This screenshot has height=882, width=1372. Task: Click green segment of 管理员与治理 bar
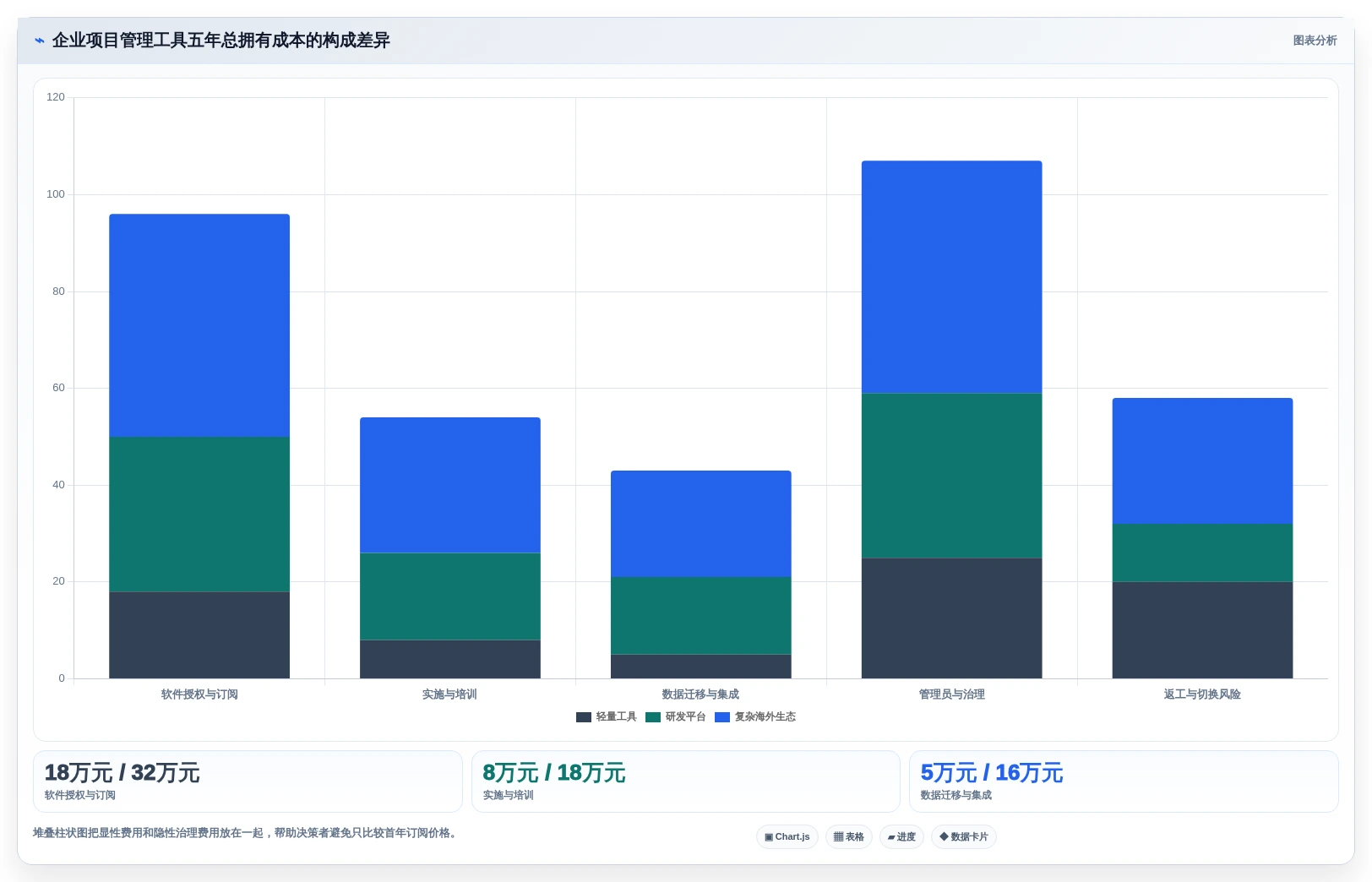(x=952, y=476)
